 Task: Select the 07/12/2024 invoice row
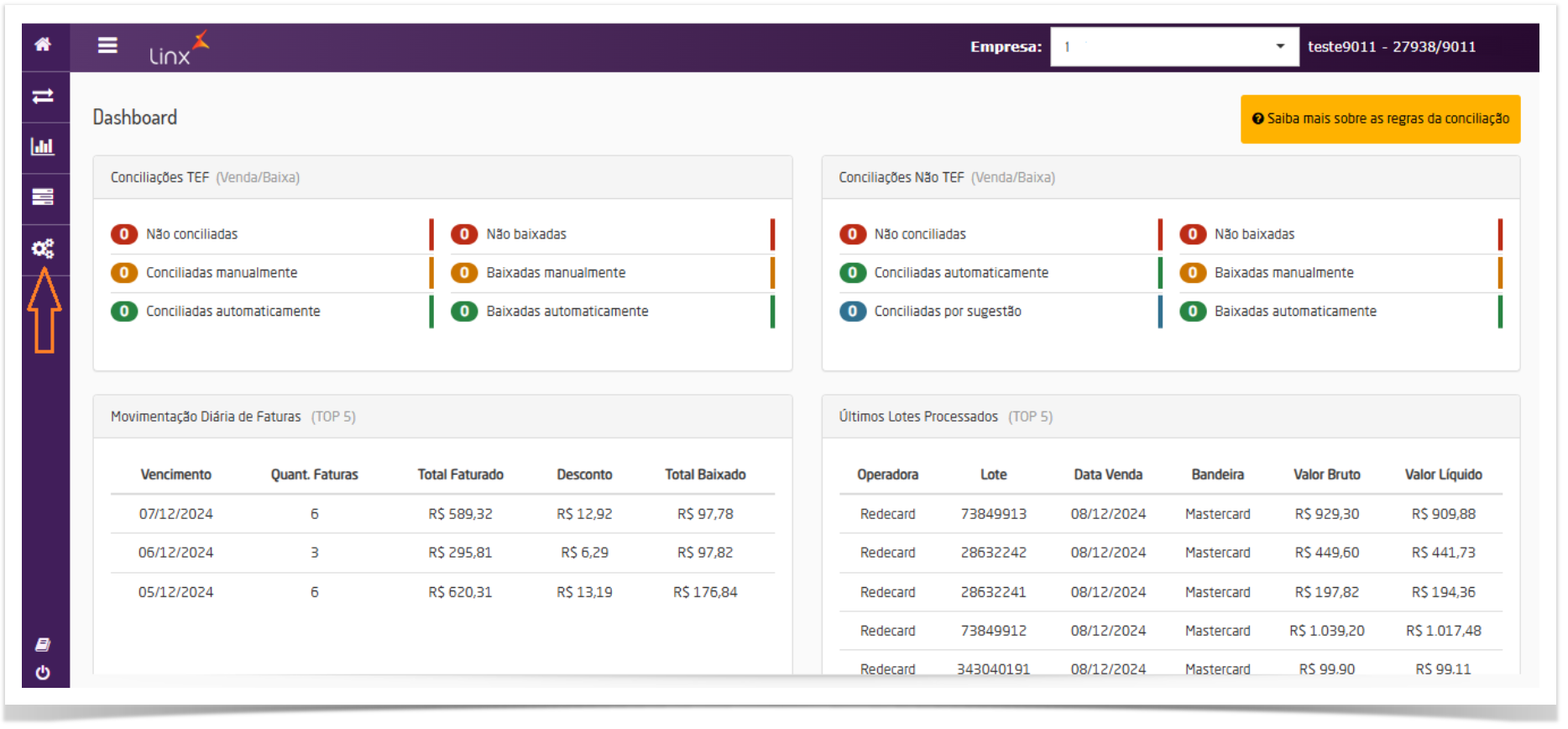pyautogui.click(x=442, y=514)
